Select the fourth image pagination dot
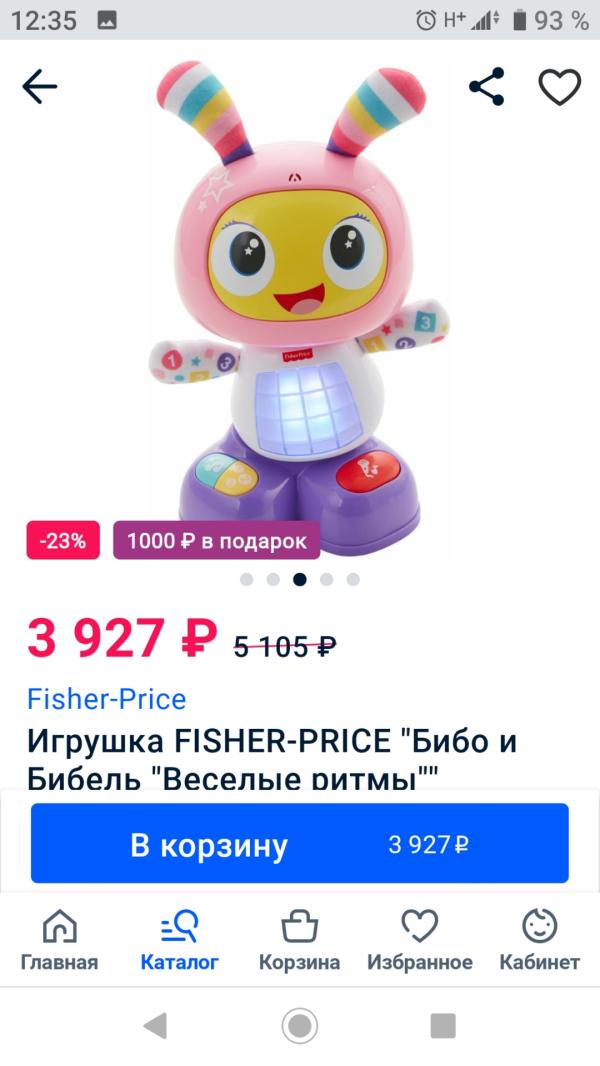 (x=327, y=579)
